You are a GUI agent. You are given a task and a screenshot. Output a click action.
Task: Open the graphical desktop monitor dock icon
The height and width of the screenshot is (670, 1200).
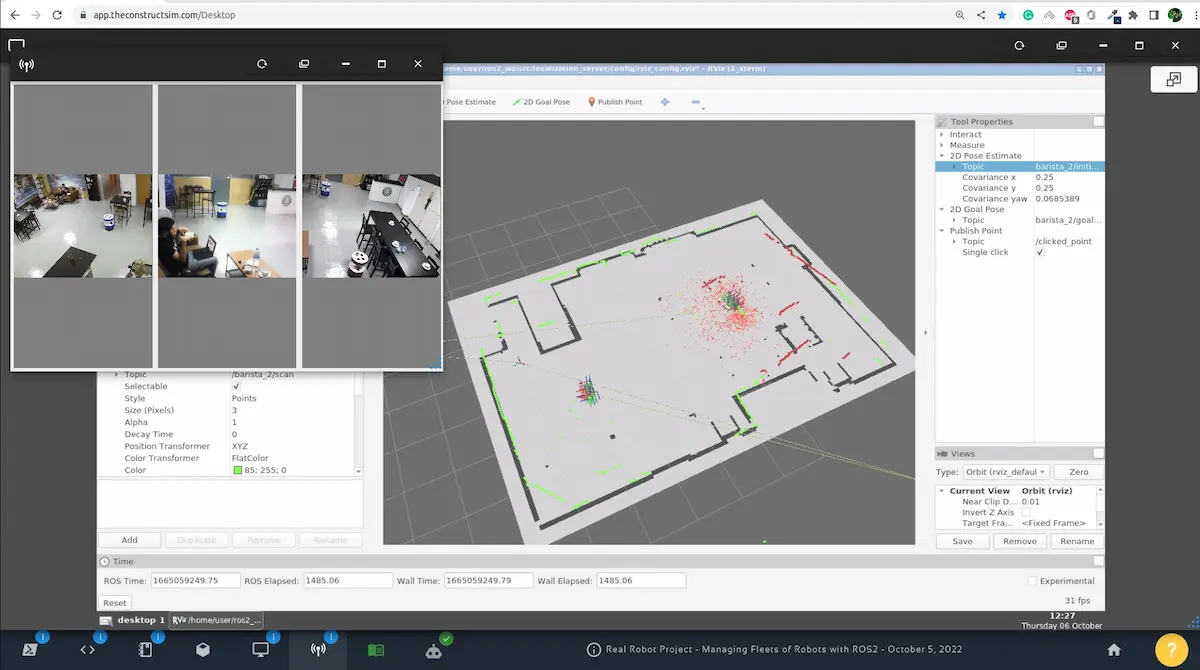pyautogui.click(x=260, y=649)
